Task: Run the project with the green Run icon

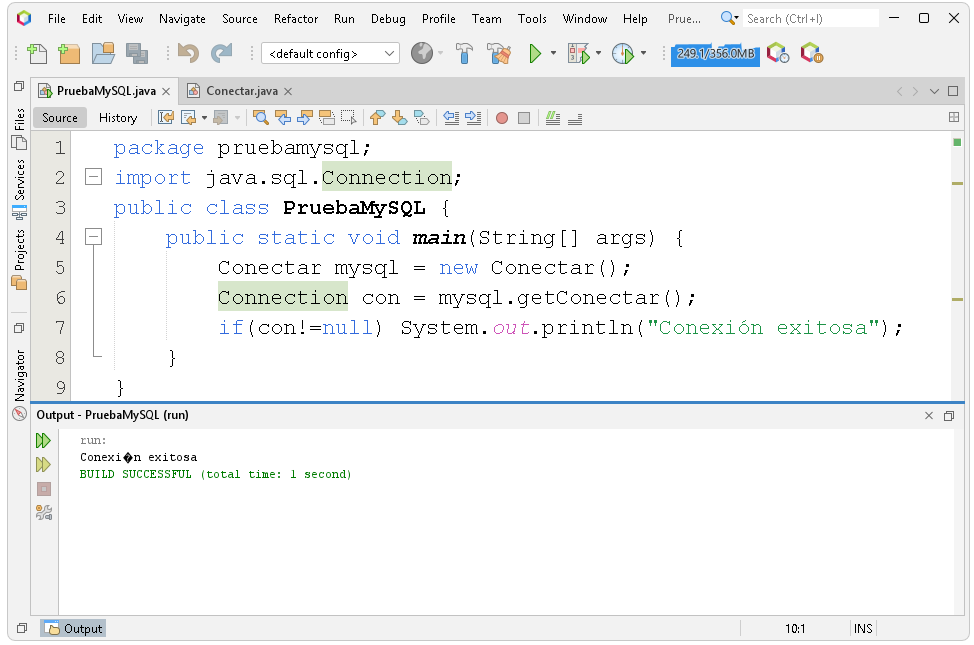Action: pos(534,53)
